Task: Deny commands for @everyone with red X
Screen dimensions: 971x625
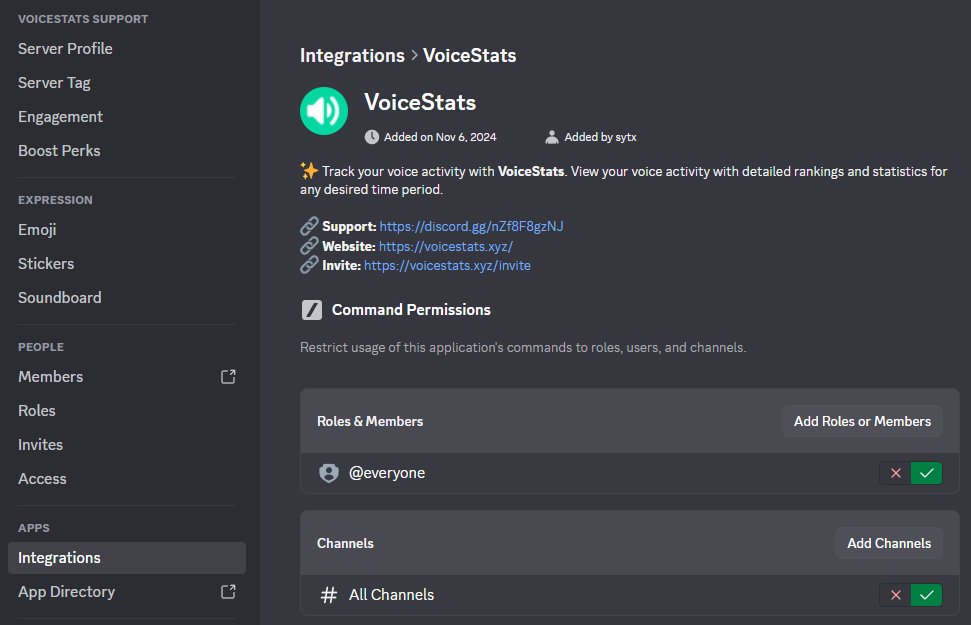Action: [x=895, y=473]
